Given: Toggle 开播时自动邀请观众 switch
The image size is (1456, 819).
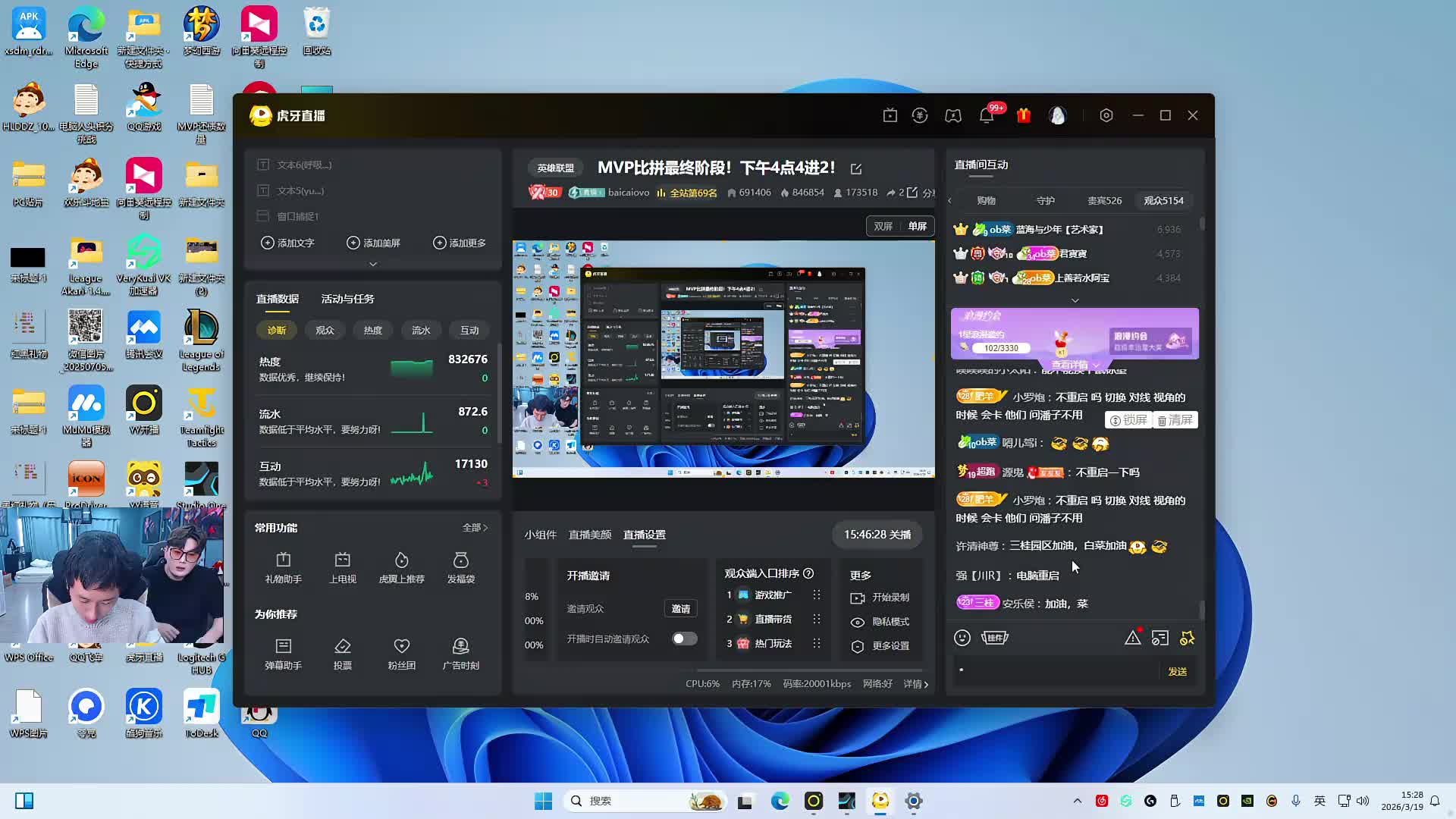Looking at the screenshot, I should [x=684, y=639].
